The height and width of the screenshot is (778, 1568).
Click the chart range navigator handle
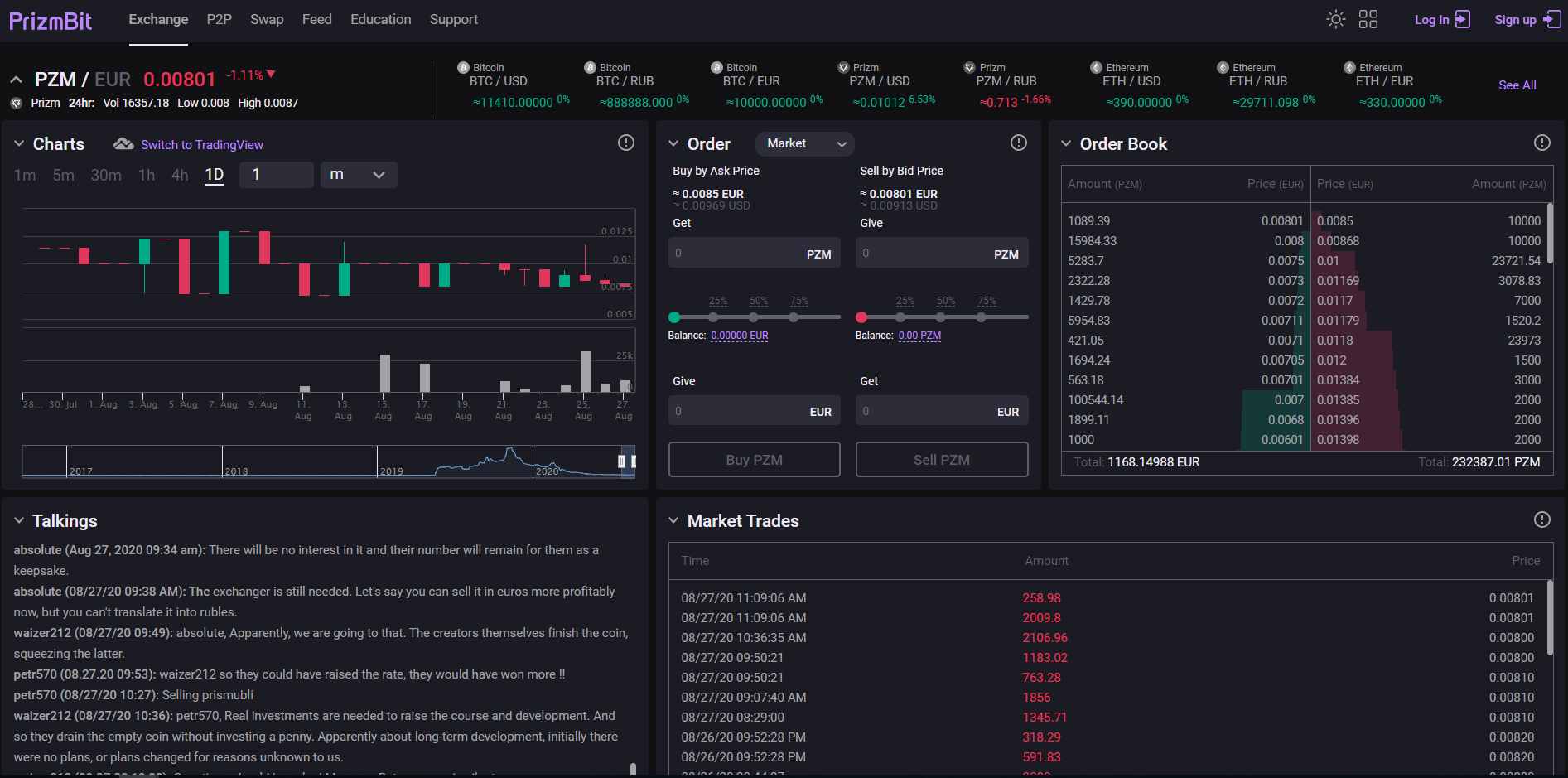tap(622, 461)
